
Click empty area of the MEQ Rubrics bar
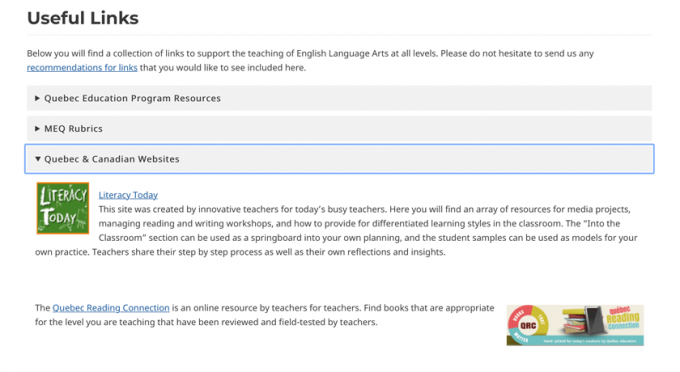click(x=377, y=128)
